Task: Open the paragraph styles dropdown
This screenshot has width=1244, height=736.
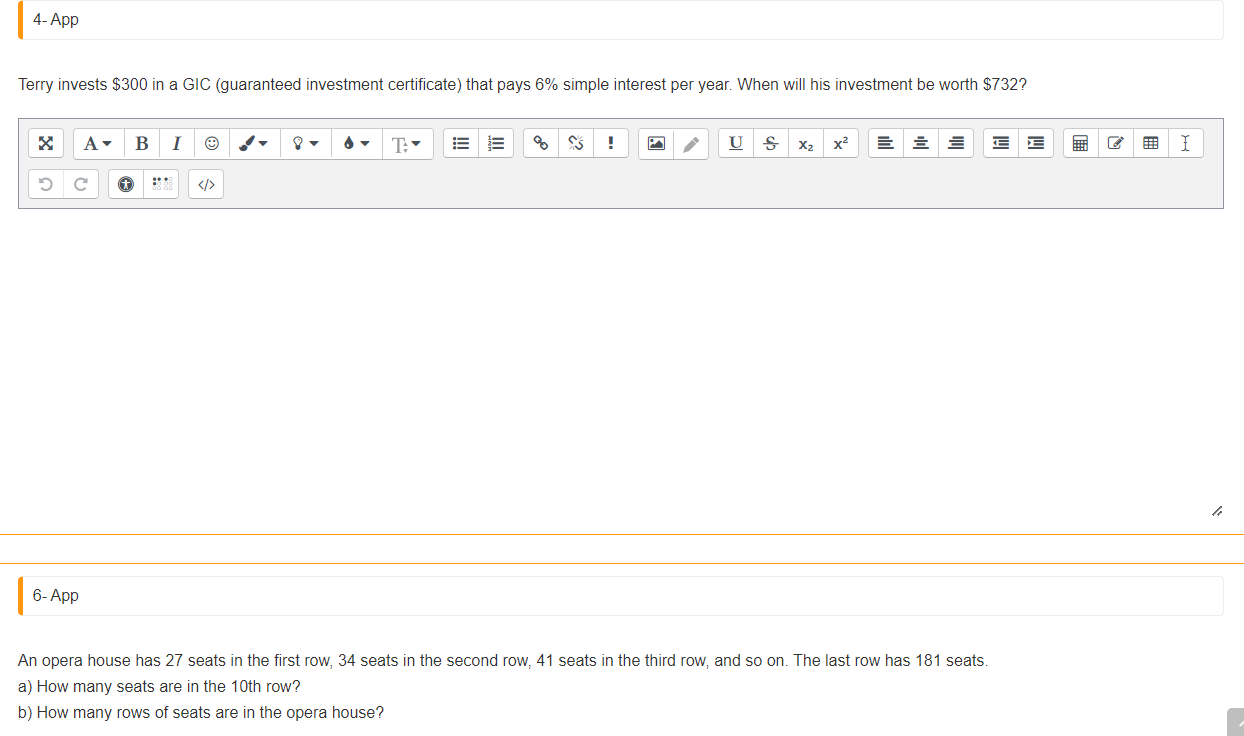Action: click(97, 144)
